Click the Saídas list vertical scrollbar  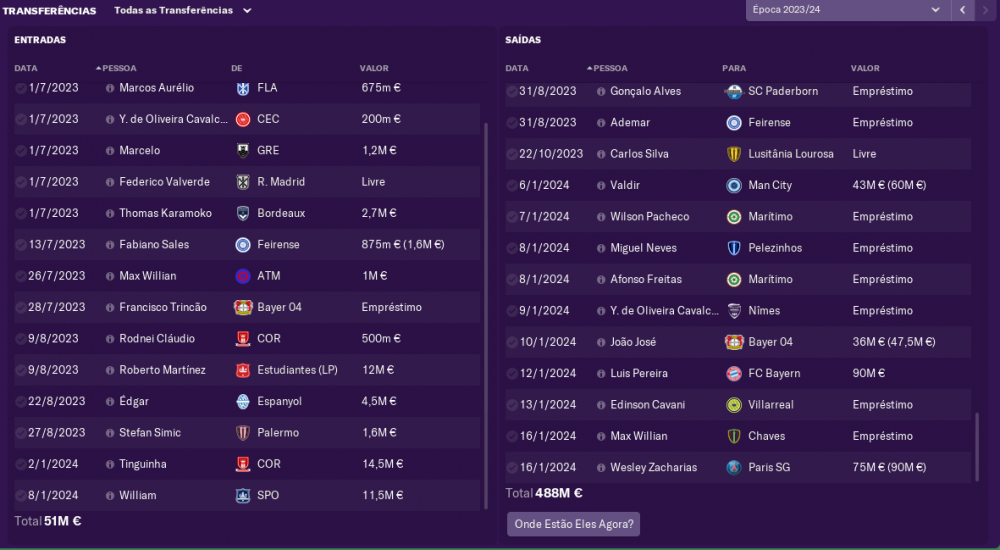[976, 447]
